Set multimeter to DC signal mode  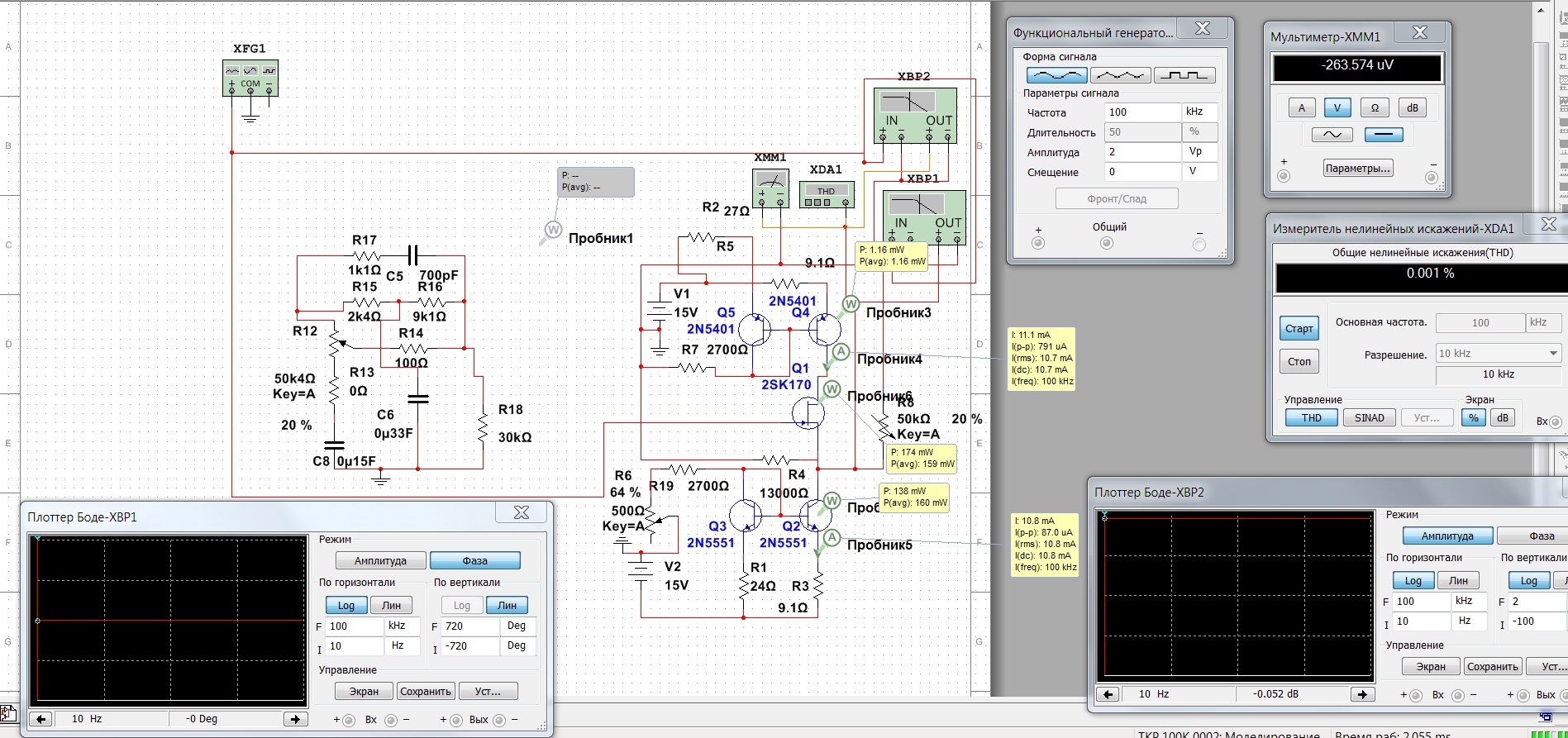click(x=1384, y=134)
